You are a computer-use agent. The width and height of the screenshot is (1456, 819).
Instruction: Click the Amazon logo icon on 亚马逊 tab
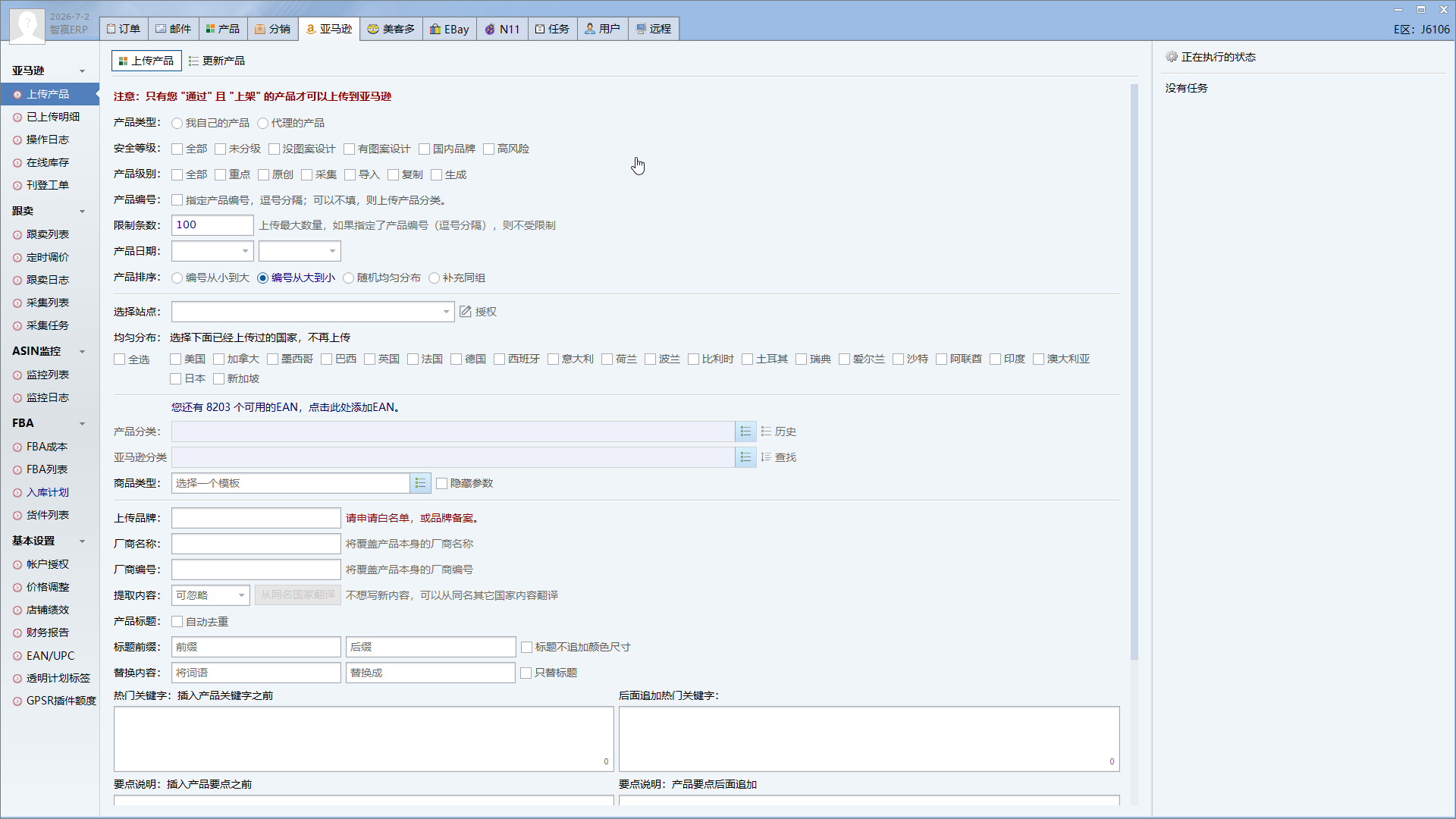click(x=310, y=29)
